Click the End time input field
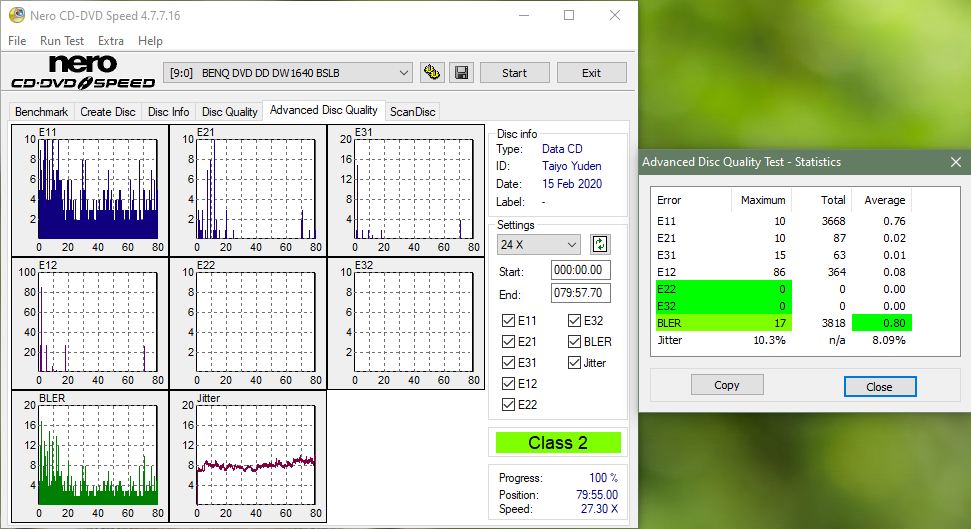Image resolution: width=971 pixels, height=529 pixels. point(580,293)
